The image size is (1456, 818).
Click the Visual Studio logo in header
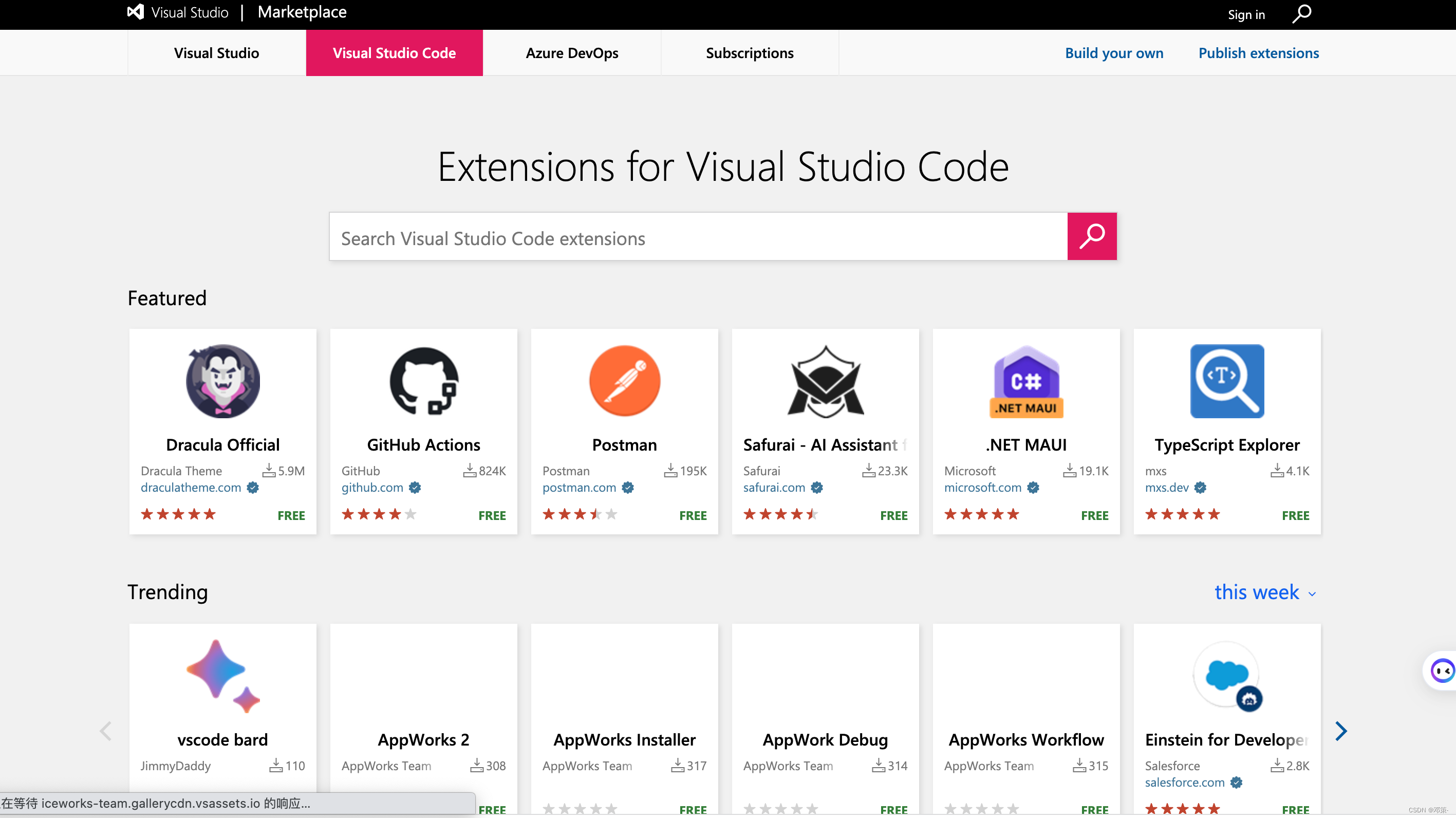(135, 12)
